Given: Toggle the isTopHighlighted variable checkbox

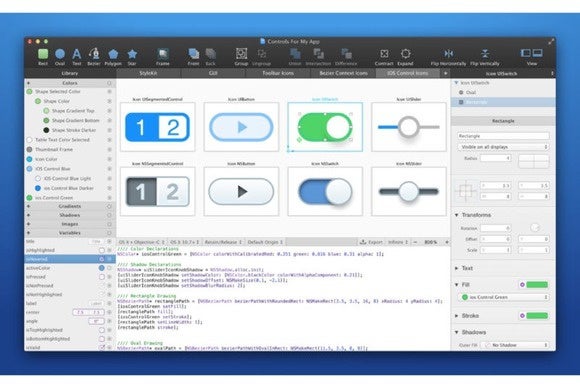Looking at the screenshot, I should (x=101, y=330).
